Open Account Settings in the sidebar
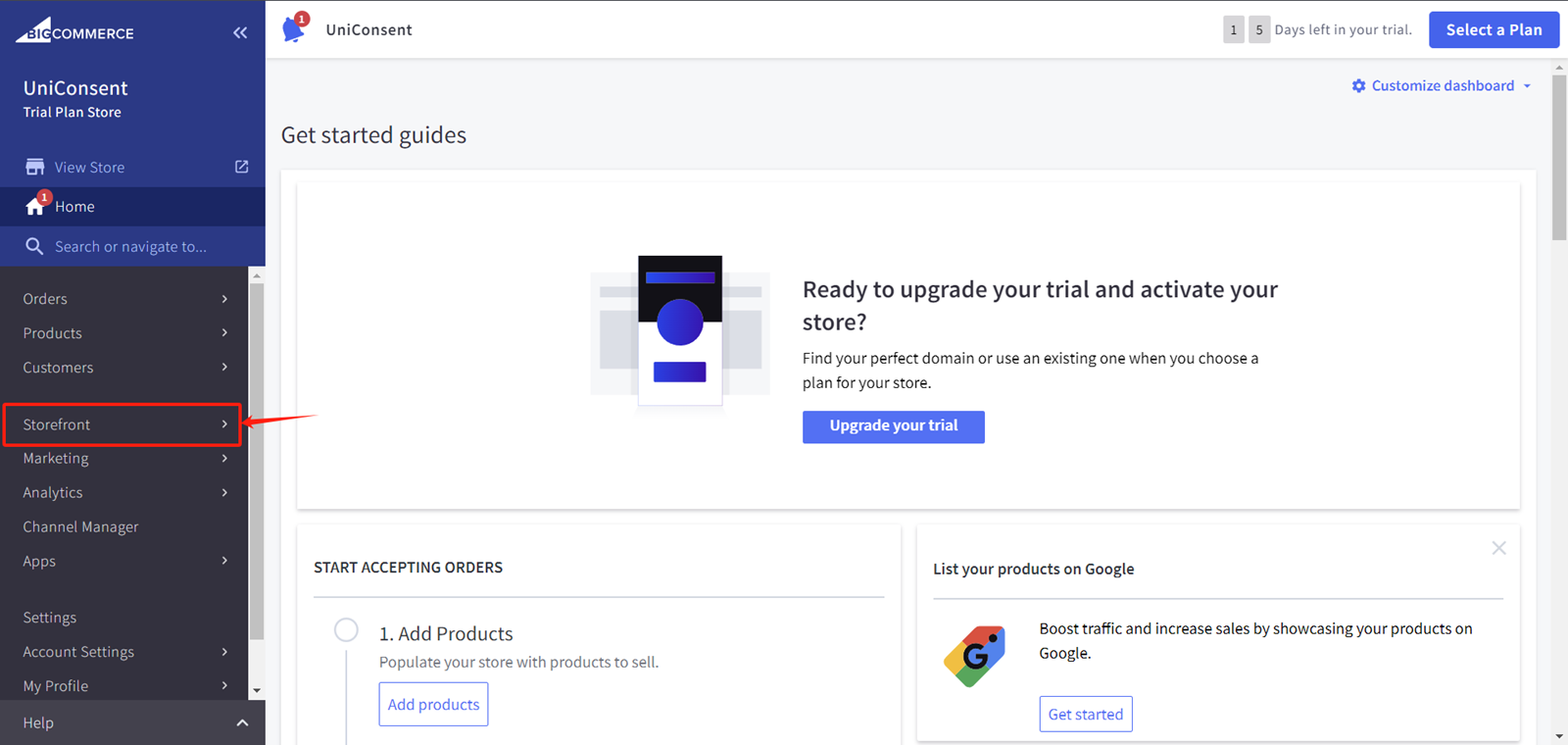Viewport: 1568px width, 745px height. tap(124, 652)
